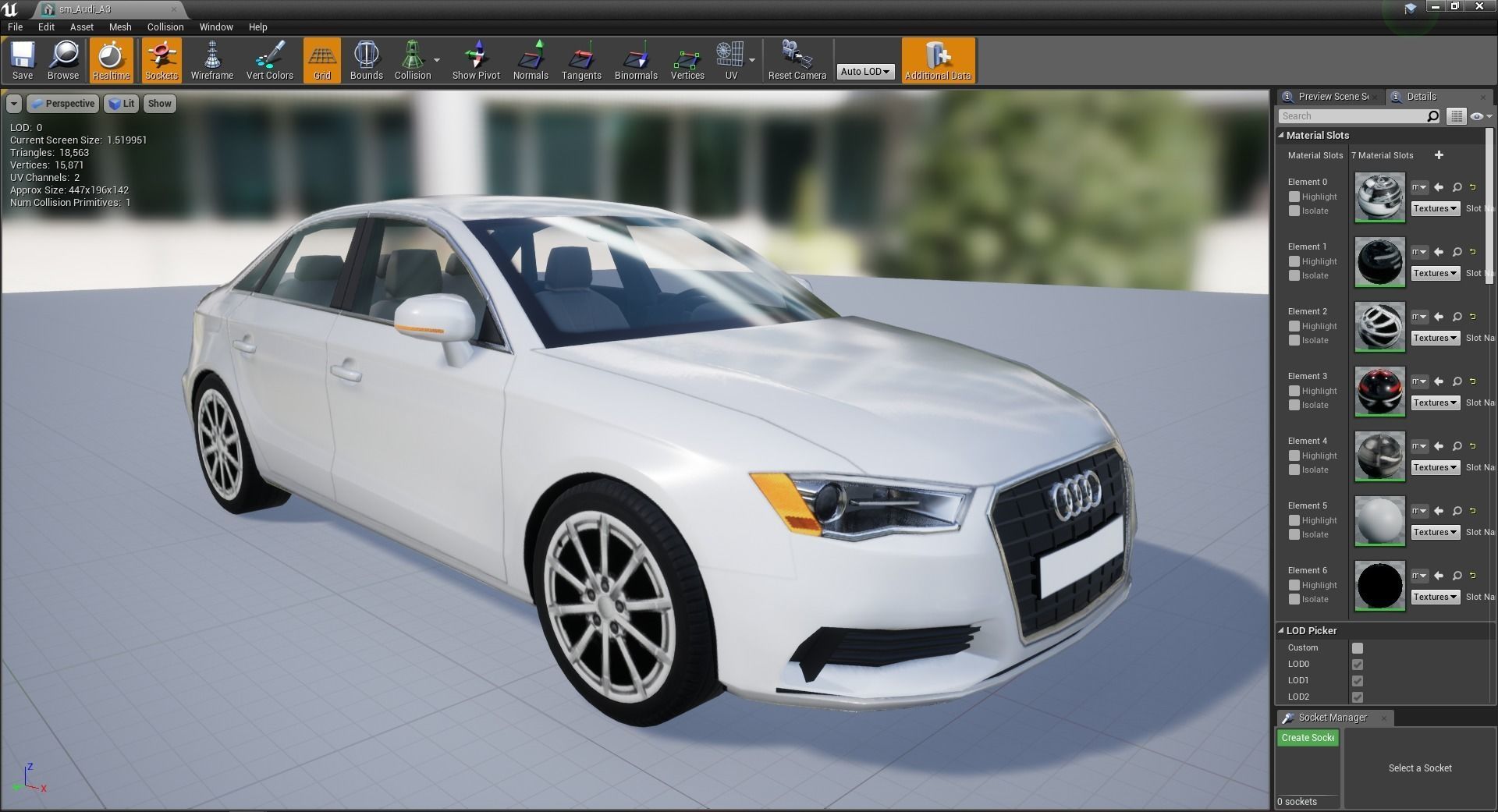The image size is (1498, 812).
Task: Enable Highlight for Element 1
Action: (1294, 261)
